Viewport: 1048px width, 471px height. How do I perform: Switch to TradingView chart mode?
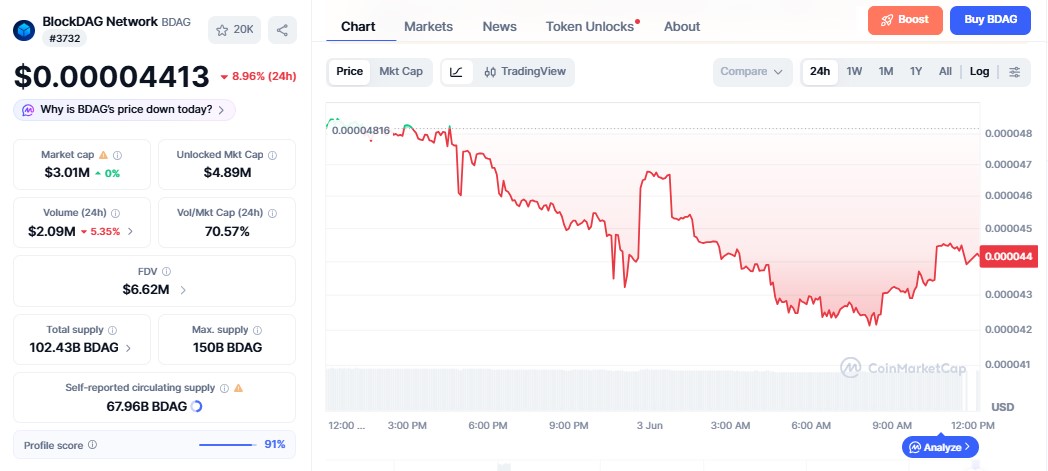525,71
